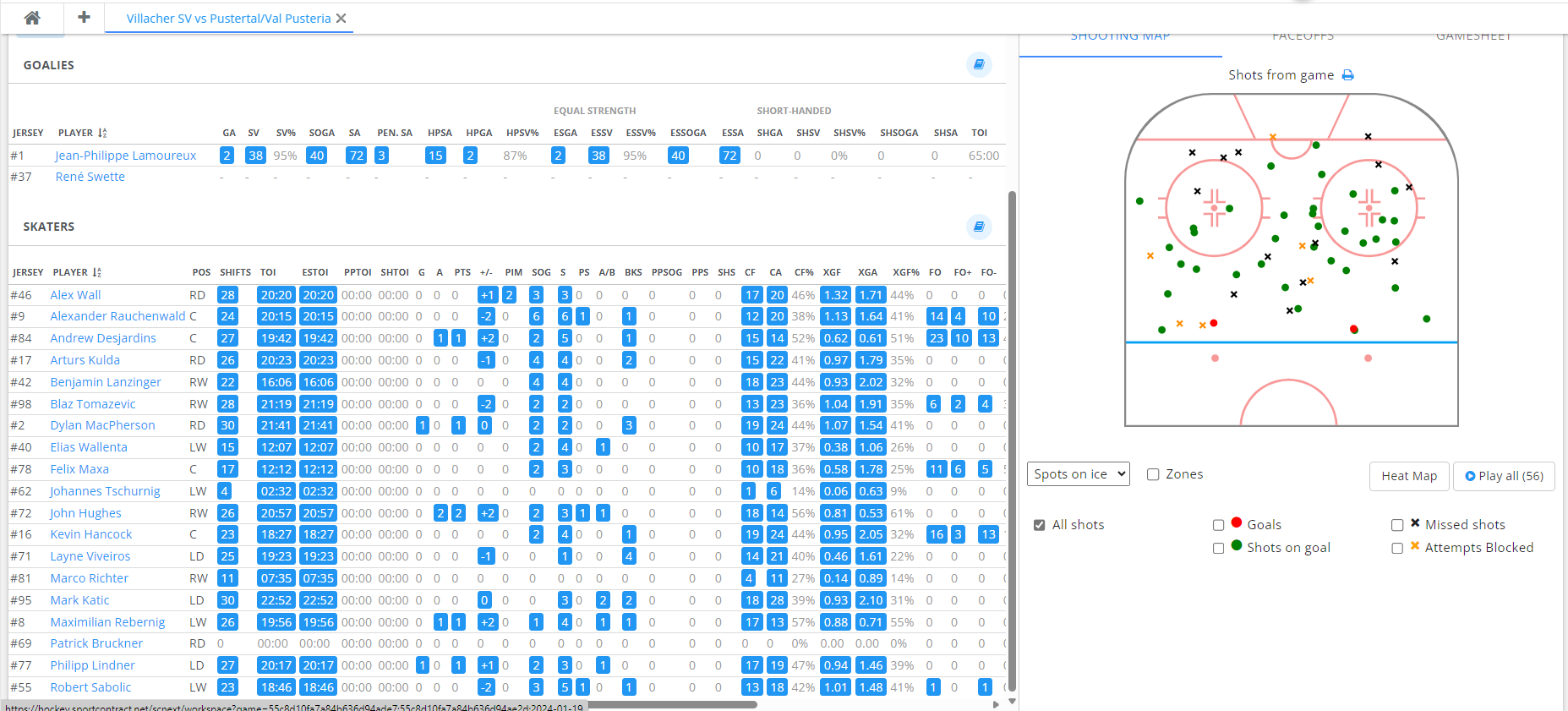
Task: Open the Gamesheet tab
Action: coord(1473,37)
